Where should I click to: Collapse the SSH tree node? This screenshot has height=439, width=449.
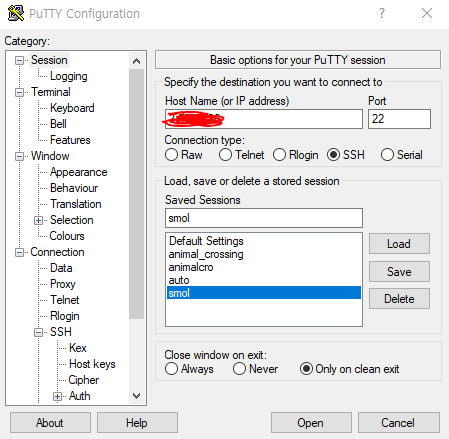point(38,332)
